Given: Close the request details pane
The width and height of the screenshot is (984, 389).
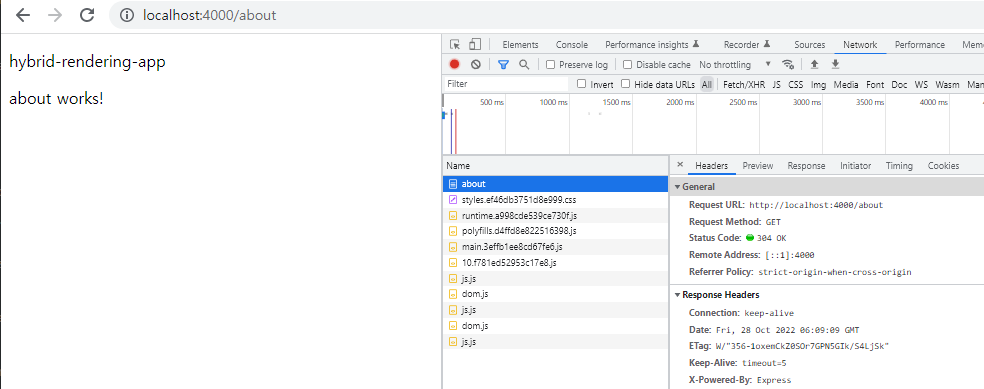Looking at the screenshot, I should point(680,165).
